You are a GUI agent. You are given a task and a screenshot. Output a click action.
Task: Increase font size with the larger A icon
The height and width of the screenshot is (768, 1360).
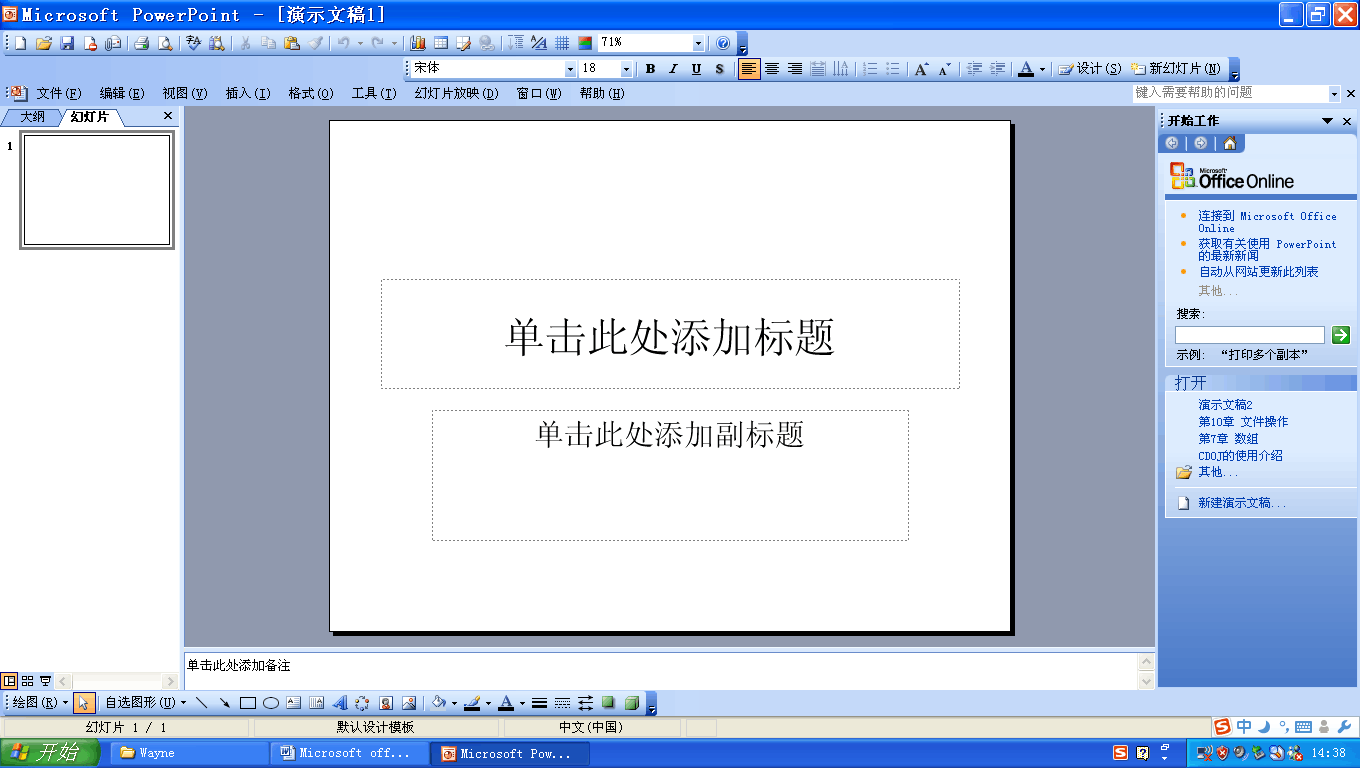point(922,69)
